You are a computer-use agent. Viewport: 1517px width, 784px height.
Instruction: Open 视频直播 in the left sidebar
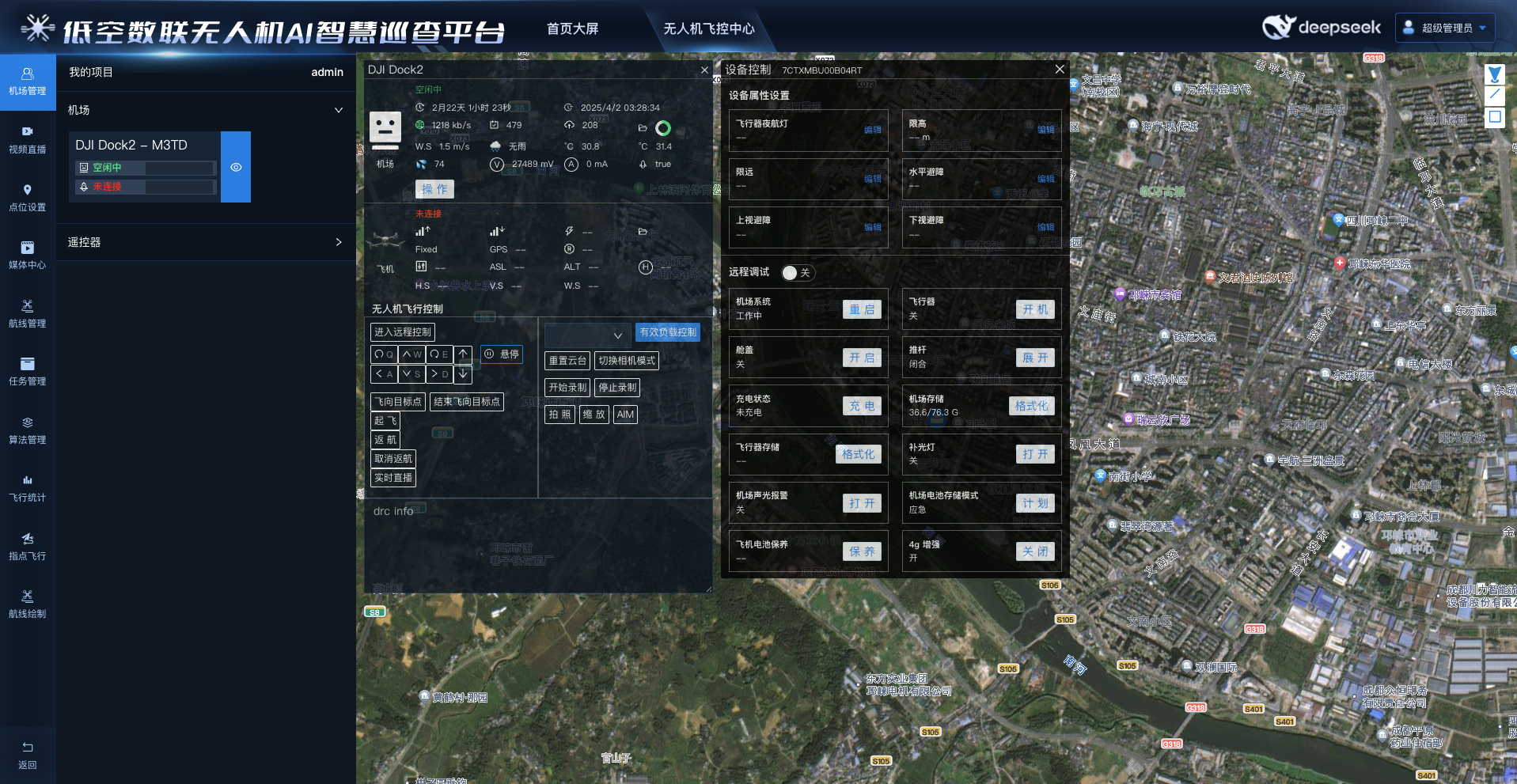28,139
